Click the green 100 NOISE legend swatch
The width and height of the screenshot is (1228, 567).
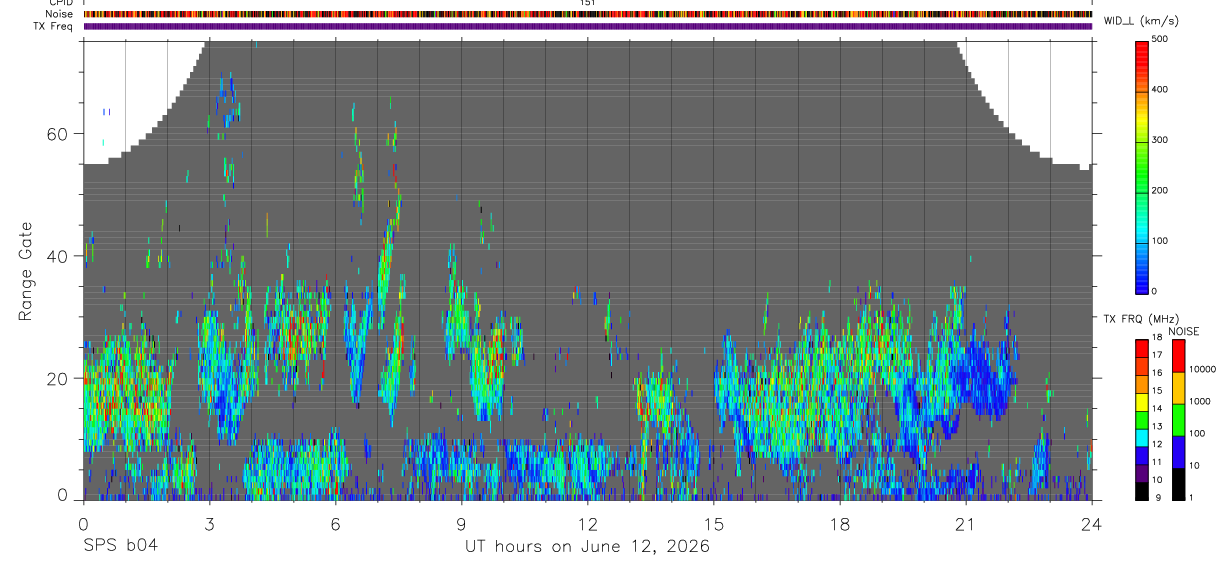pos(1179,420)
